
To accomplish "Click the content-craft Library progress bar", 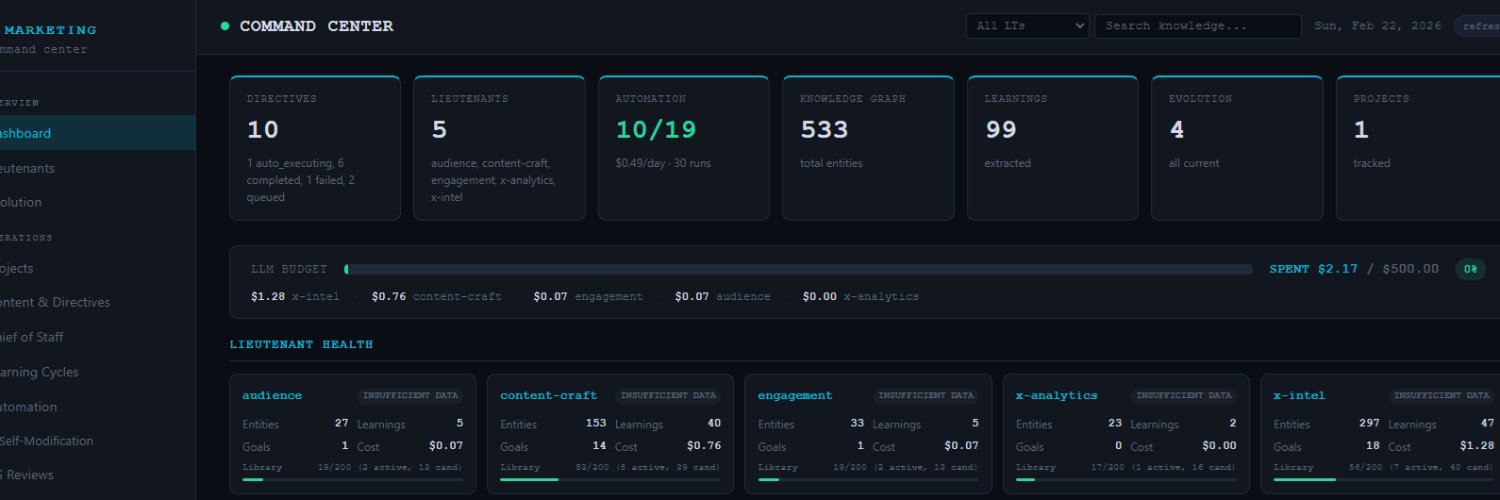I will 610,480.
